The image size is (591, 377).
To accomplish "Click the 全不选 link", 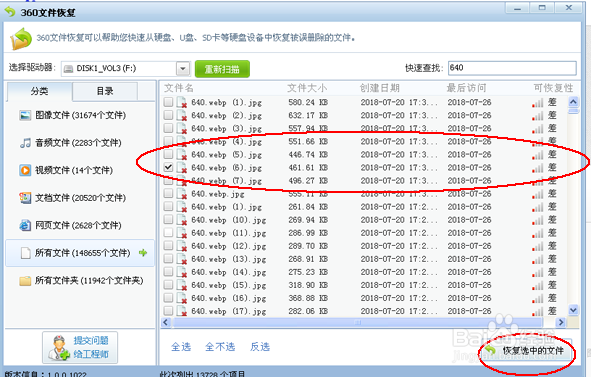I will pyautogui.click(x=220, y=347).
